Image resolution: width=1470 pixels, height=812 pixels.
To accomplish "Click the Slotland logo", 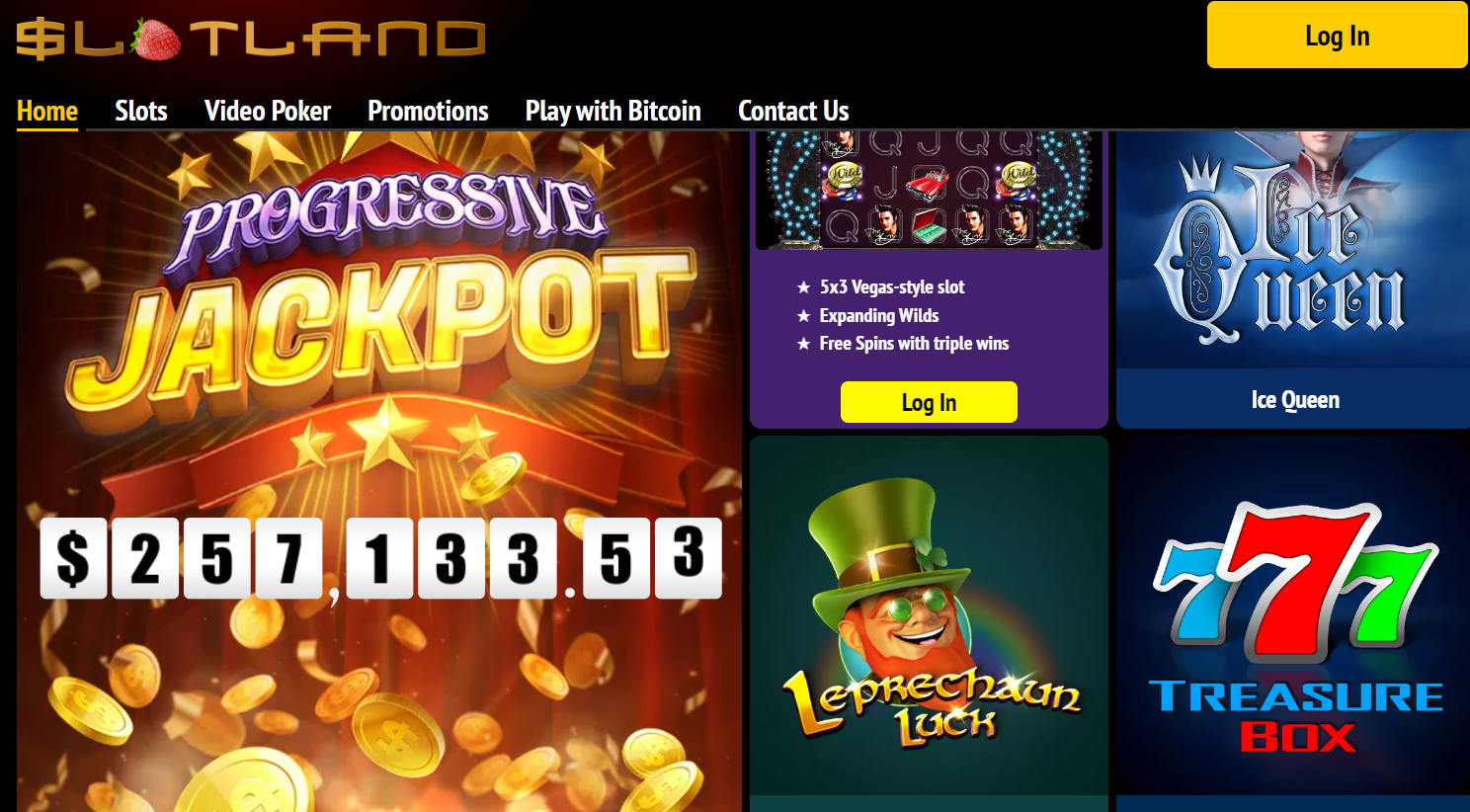I will click(x=251, y=39).
